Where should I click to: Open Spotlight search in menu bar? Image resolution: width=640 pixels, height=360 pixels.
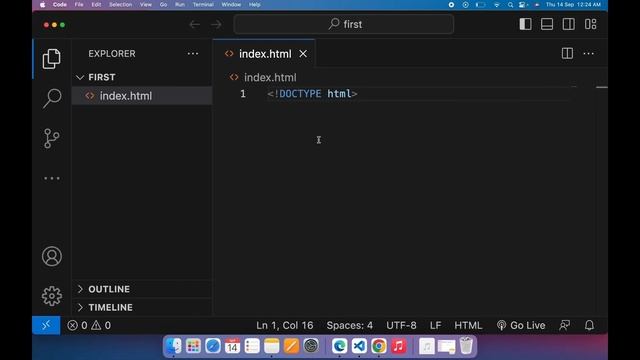pyautogui.click(x=510, y=4)
